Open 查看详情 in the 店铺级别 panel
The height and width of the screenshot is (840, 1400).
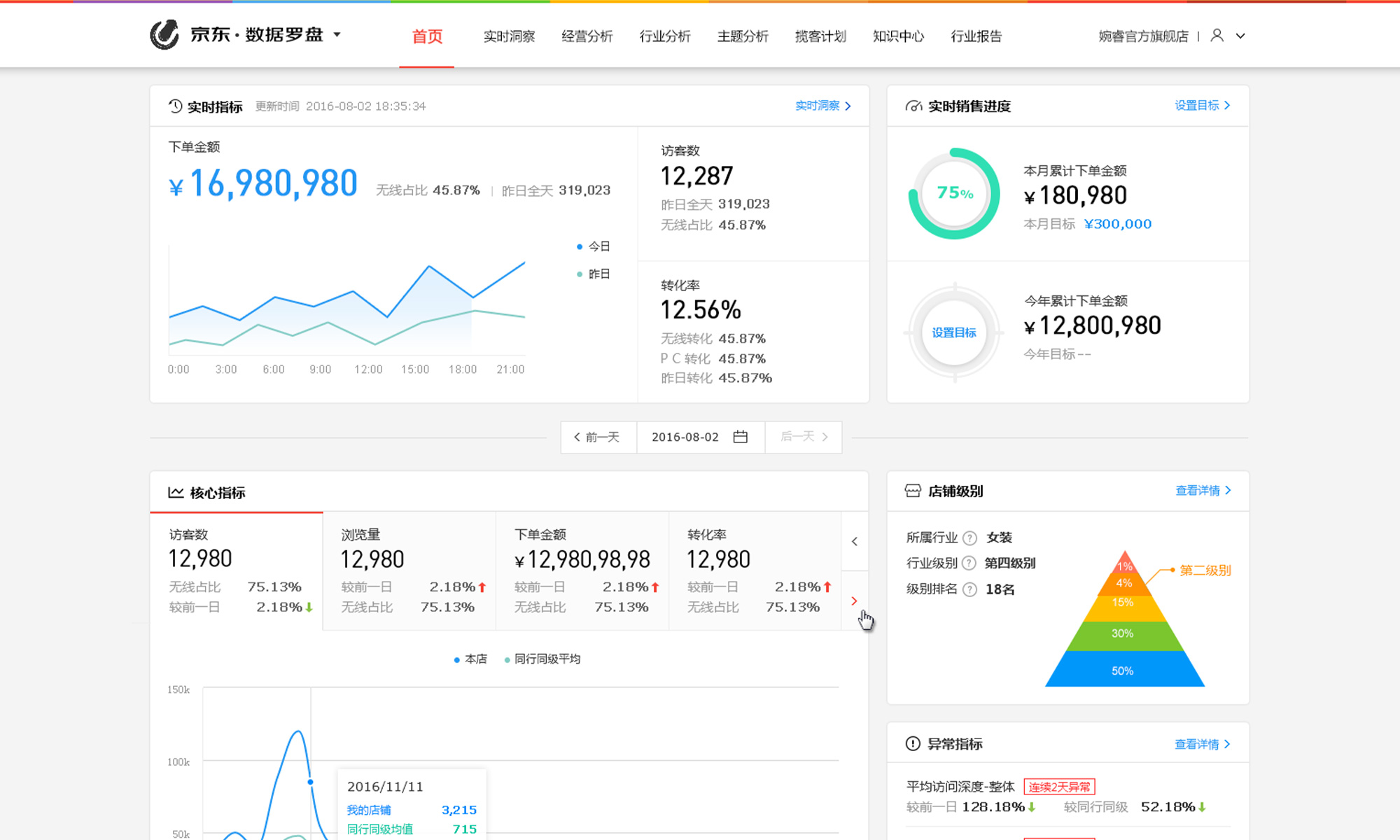pyautogui.click(x=1203, y=491)
